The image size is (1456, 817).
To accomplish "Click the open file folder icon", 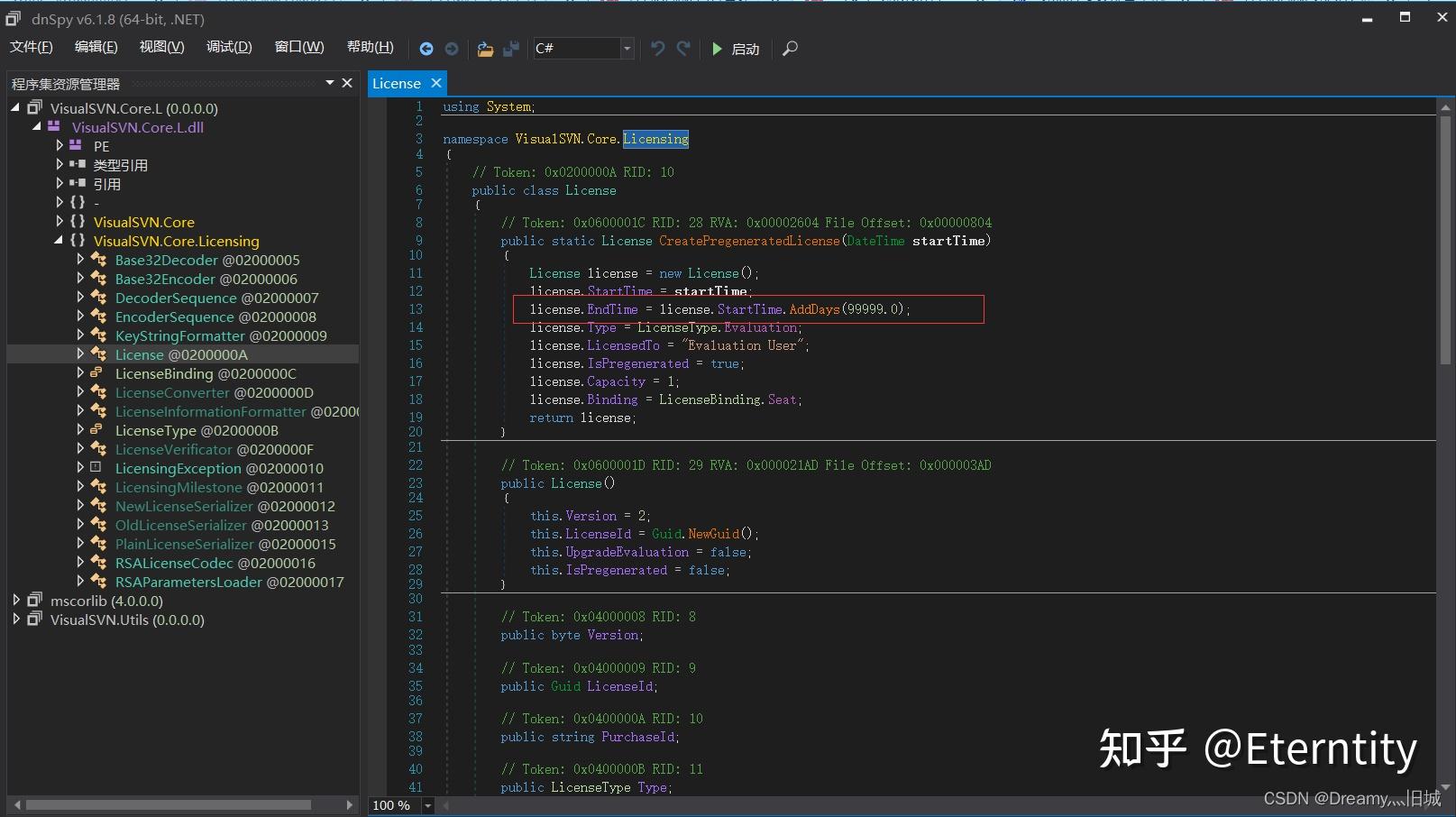I will point(485,49).
